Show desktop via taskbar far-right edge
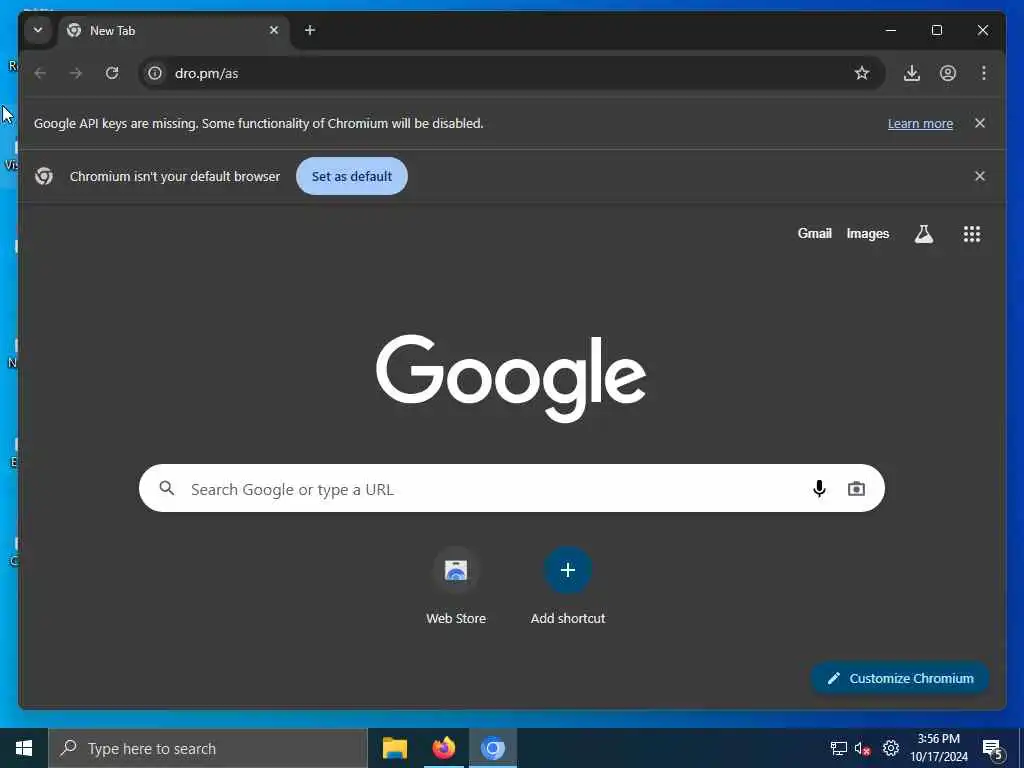 coord(1021,748)
